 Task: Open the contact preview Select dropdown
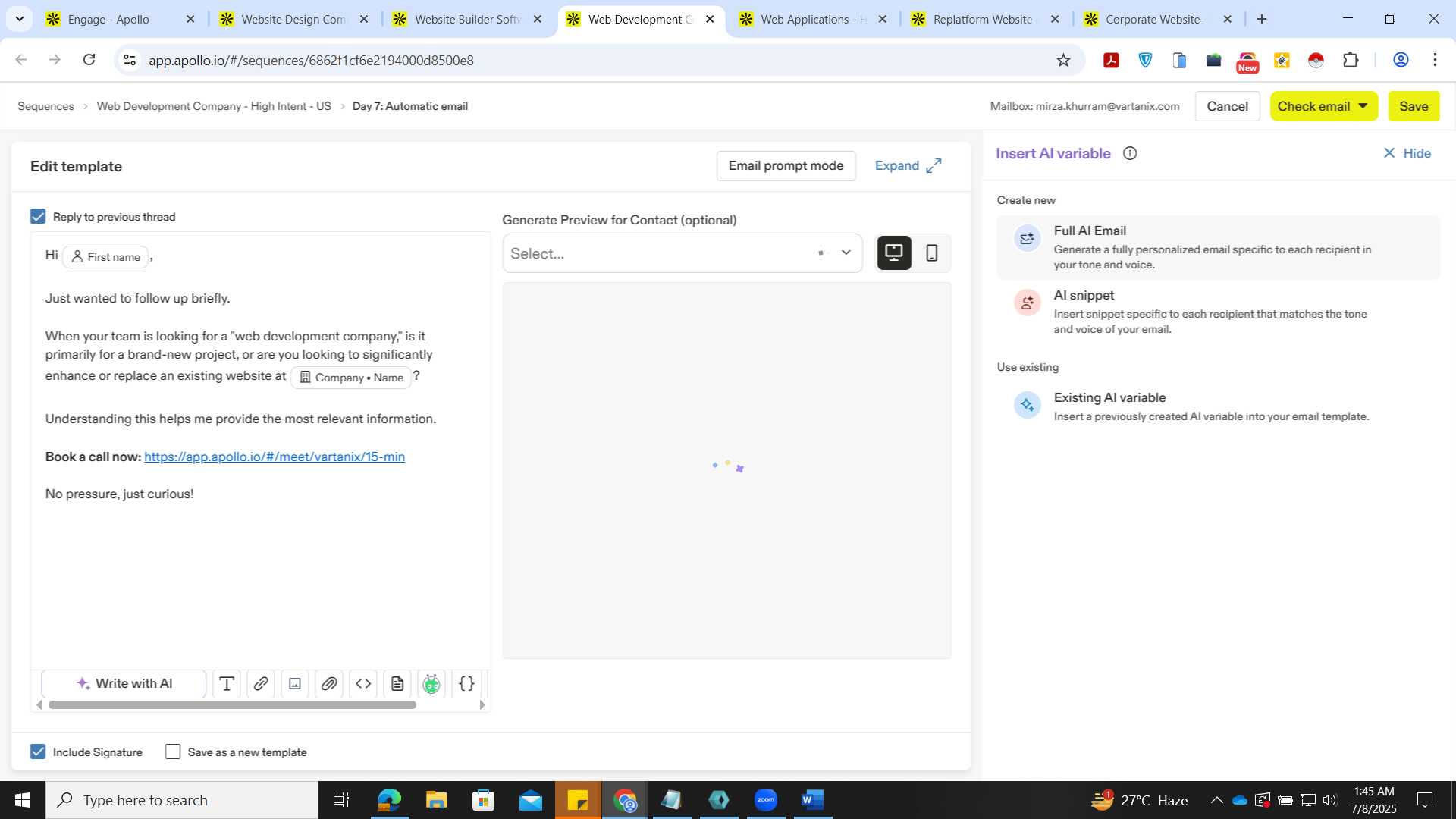click(682, 253)
